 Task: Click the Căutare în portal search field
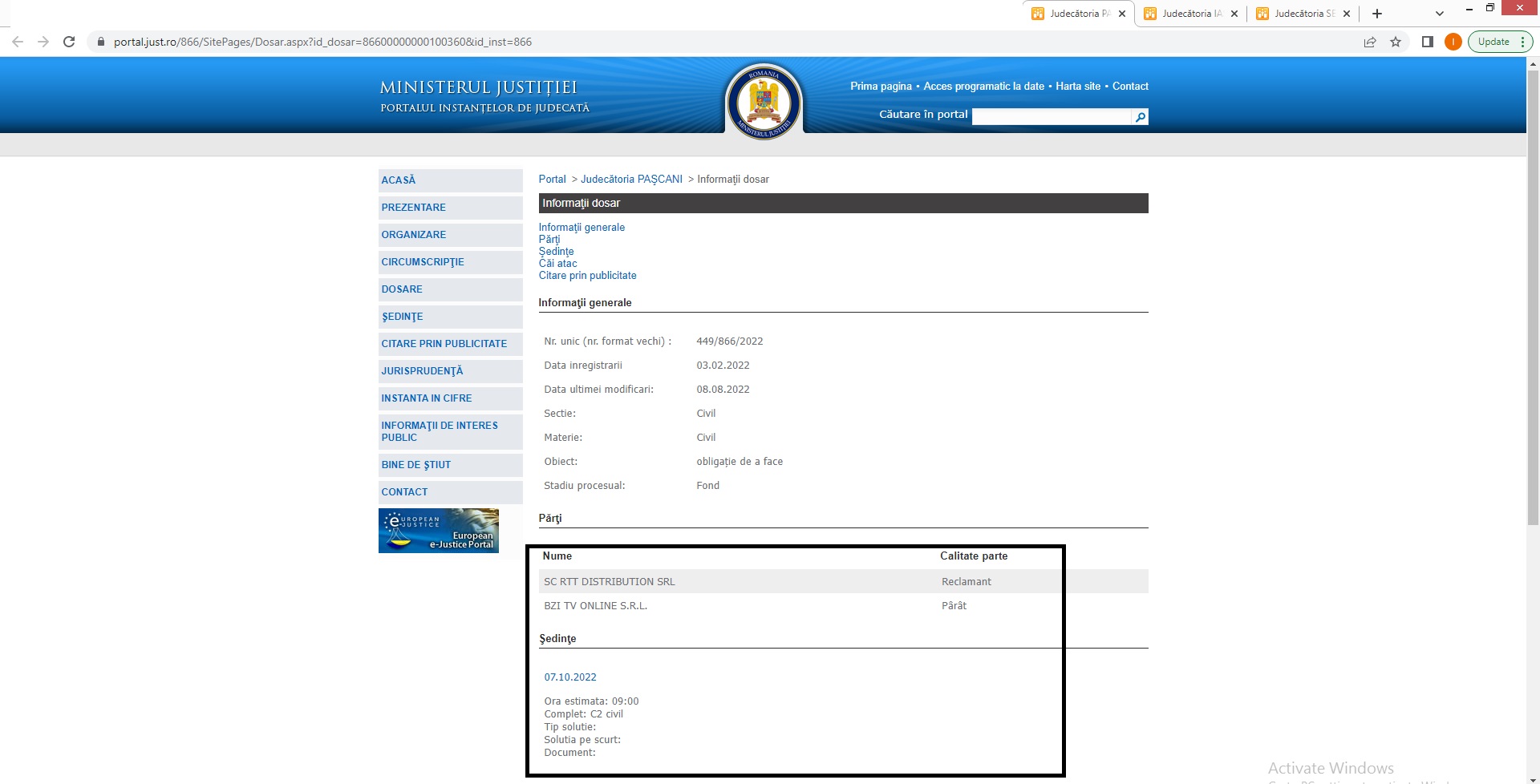[1051, 117]
